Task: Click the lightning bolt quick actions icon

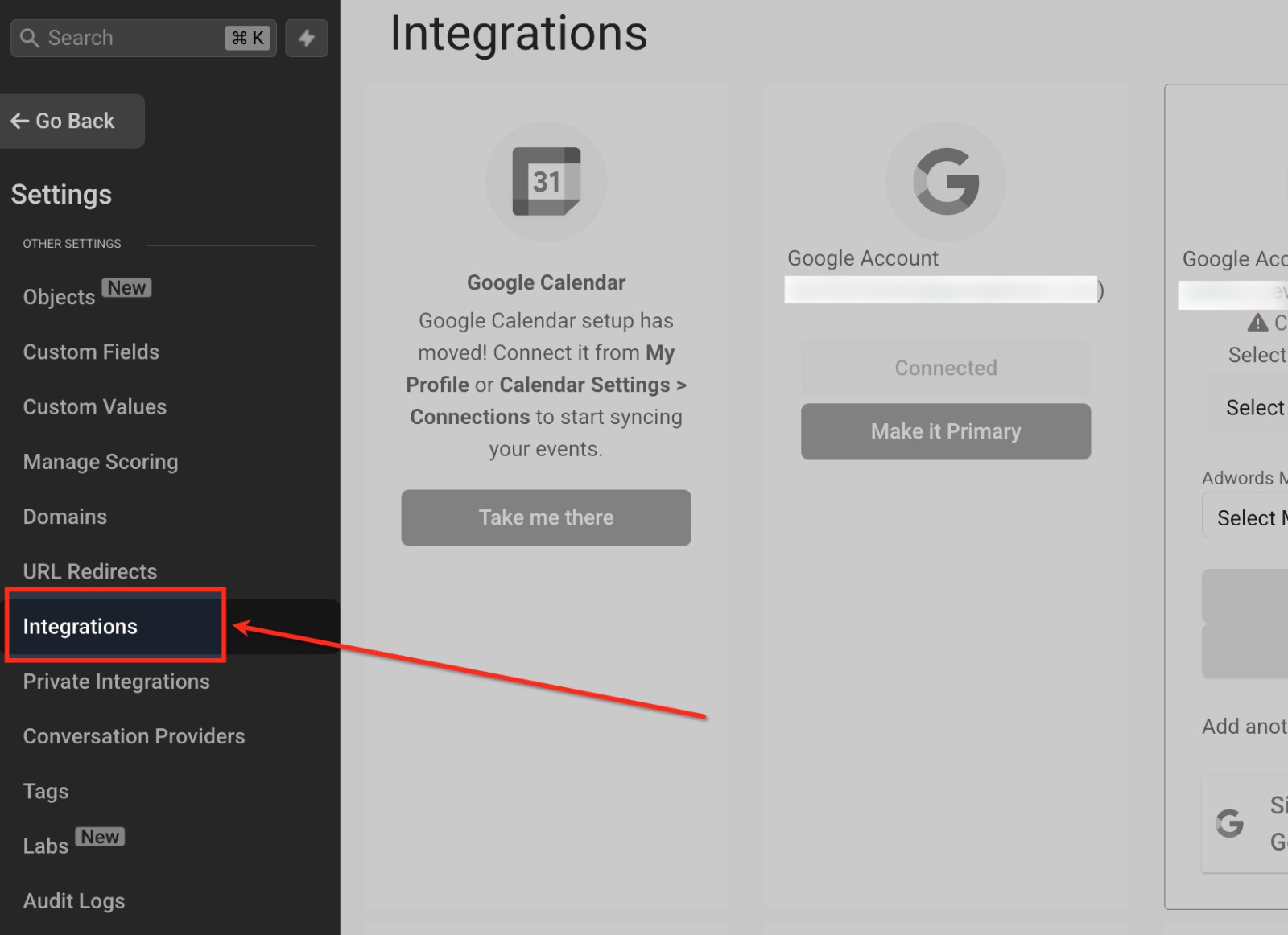Action: [x=307, y=38]
